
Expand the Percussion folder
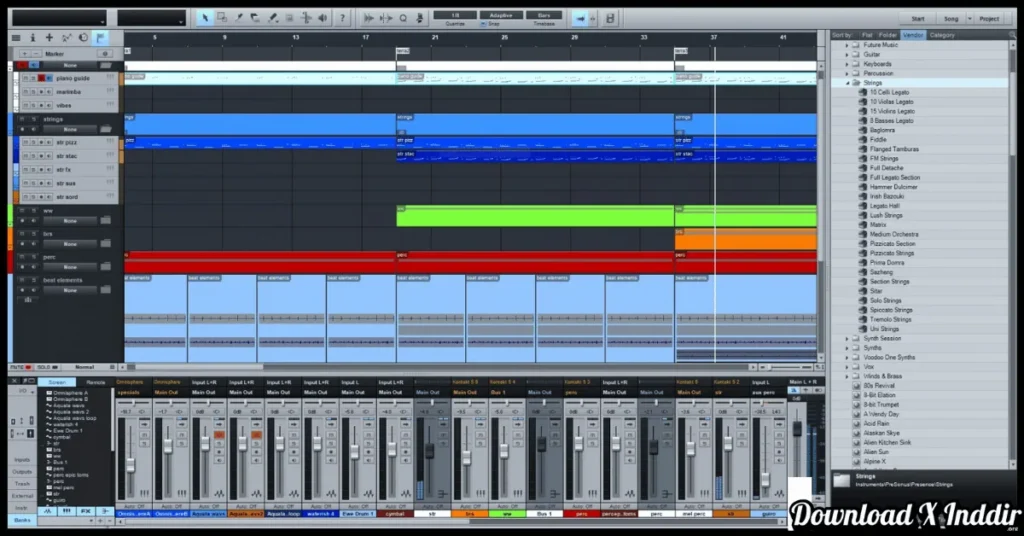pos(847,74)
